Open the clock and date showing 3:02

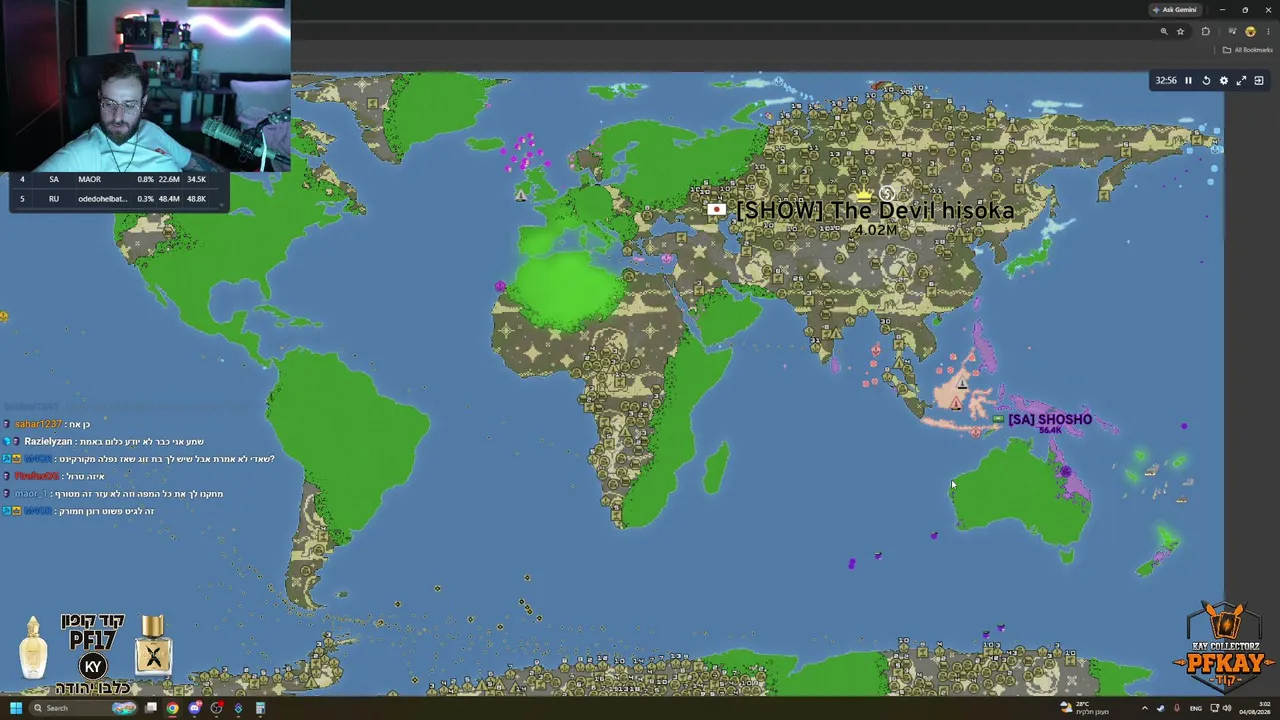click(x=1255, y=708)
